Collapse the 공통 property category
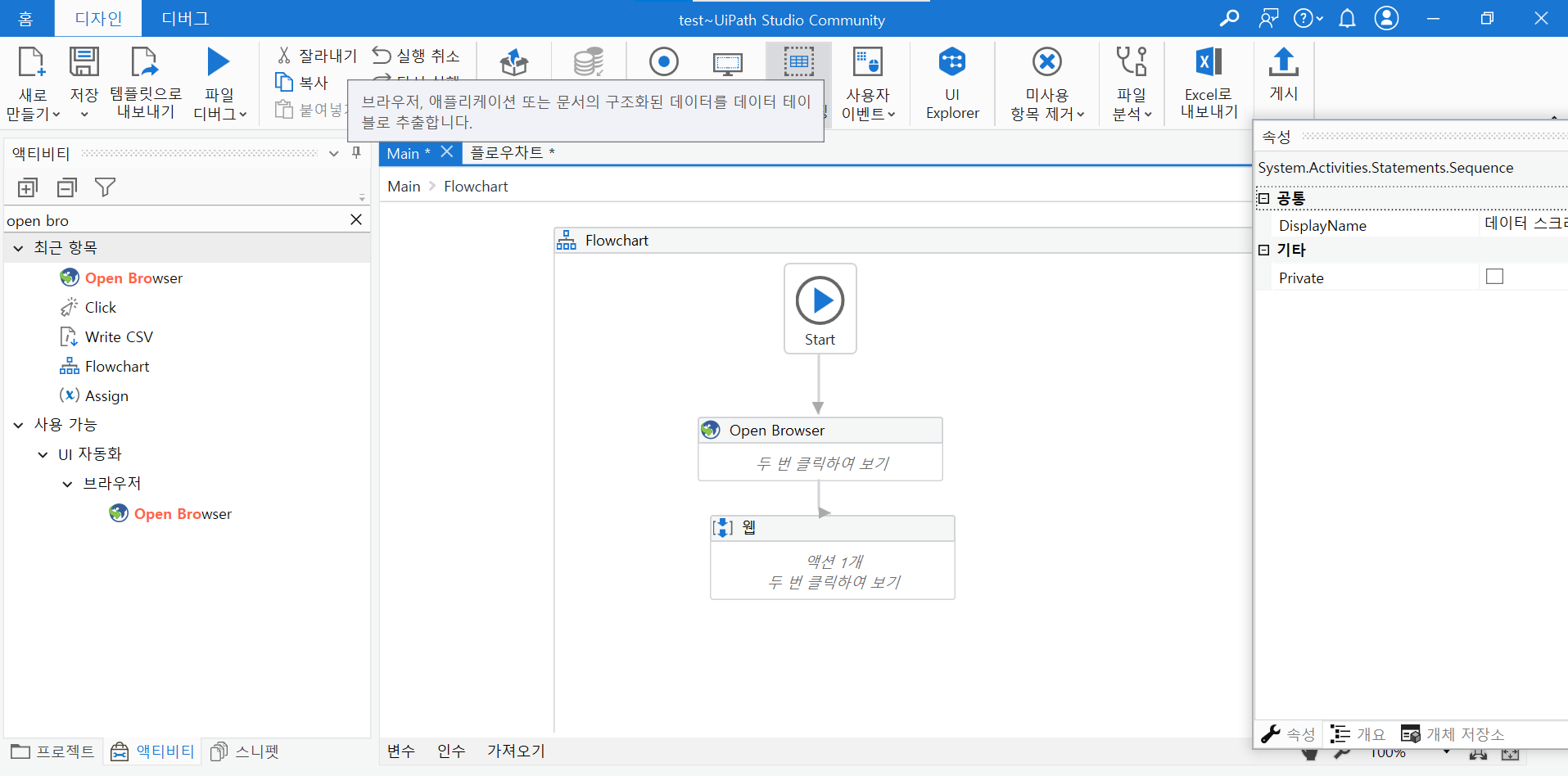The width and height of the screenshot is (1568, 776). pos(1263,198)
